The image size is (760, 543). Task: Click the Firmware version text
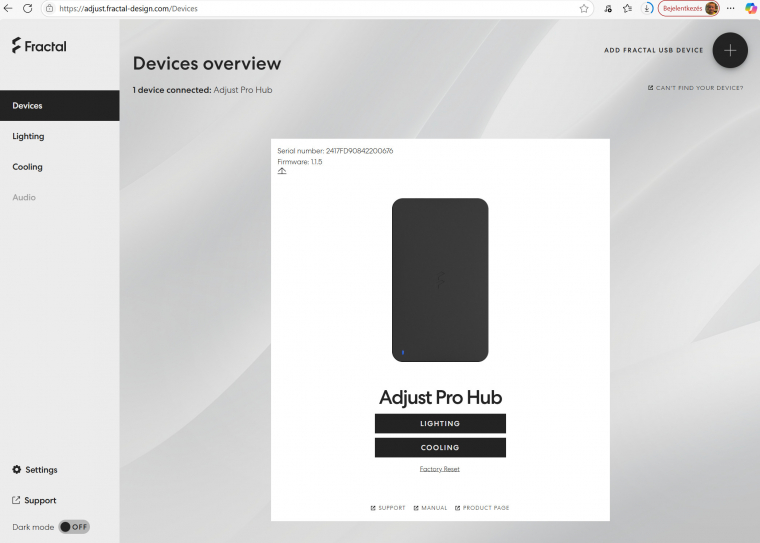pos(300,161)
